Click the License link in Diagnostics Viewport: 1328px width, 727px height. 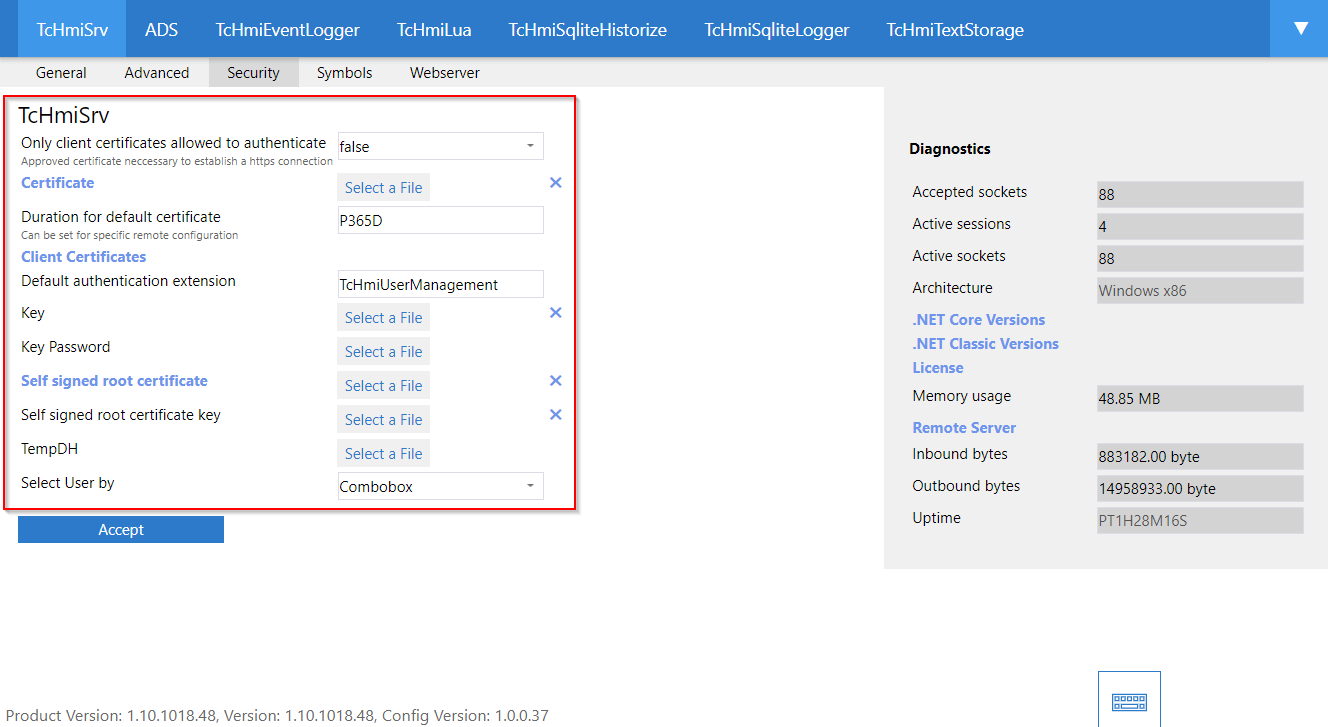click(x=938, y=368)
